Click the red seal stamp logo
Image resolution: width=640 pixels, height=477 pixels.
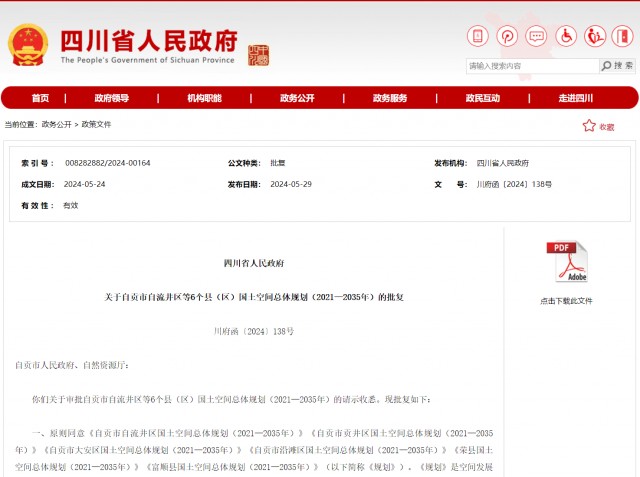tap(258, 55)
